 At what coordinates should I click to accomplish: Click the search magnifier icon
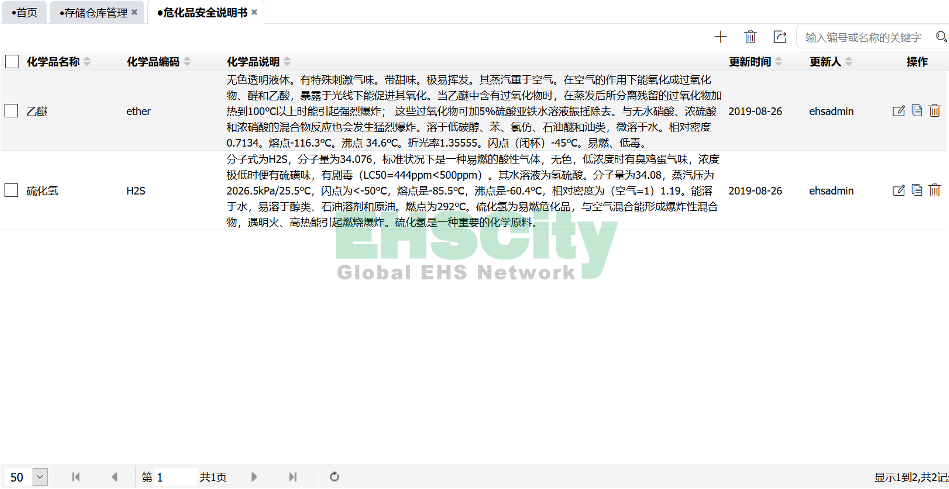(x=941, y=37)
